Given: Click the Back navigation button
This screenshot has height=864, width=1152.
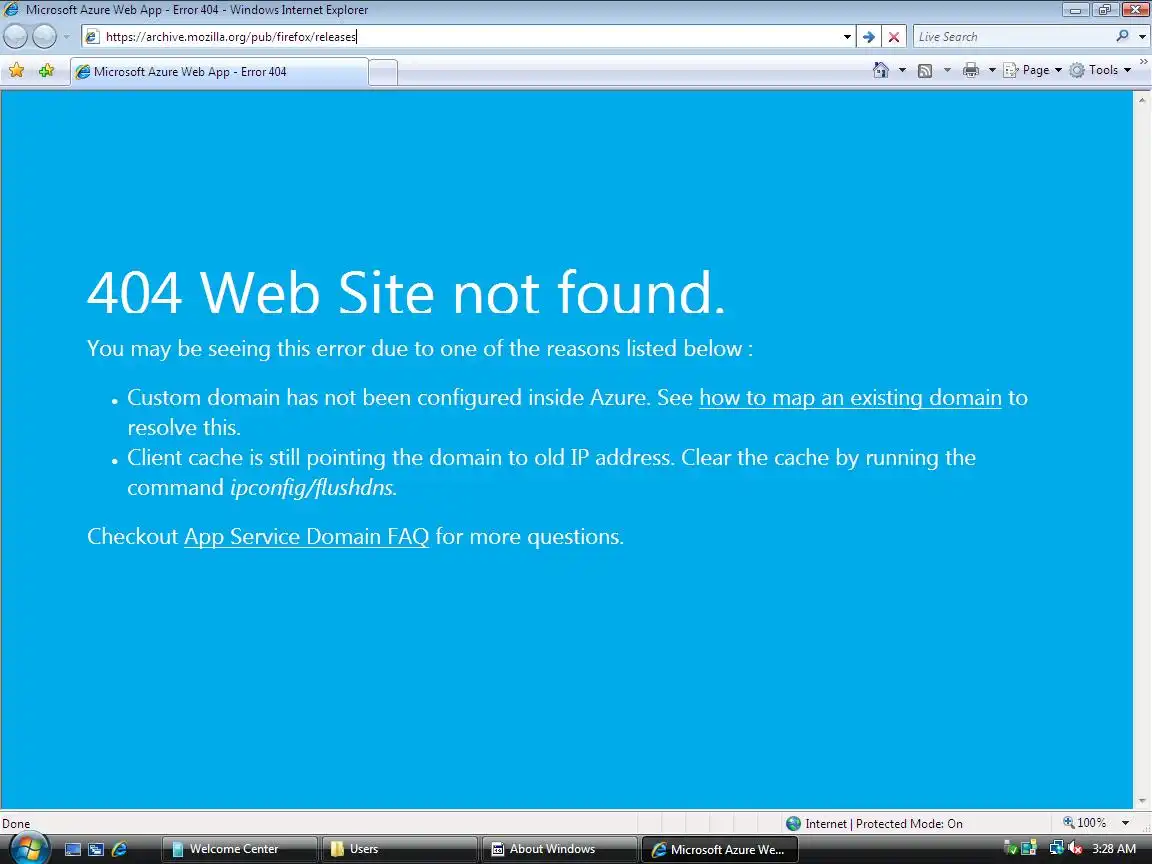Looking at the screenshot, I should click(15, 36).
